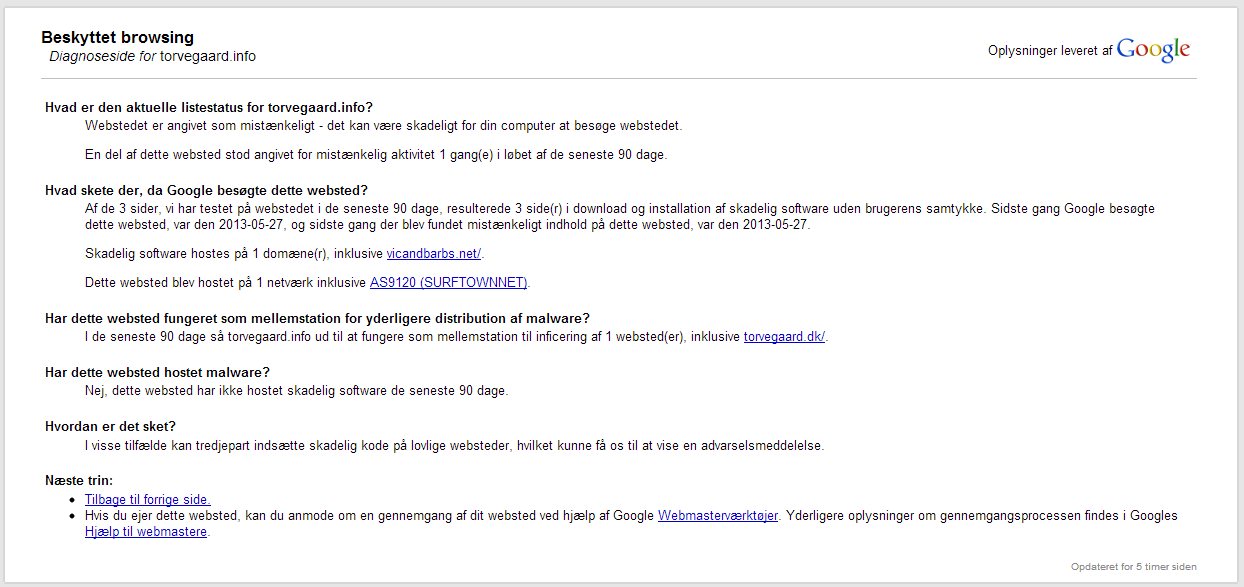Click heading Har dette websted hostet malware?
The image size is (1244, 587).
coord(158,372)
